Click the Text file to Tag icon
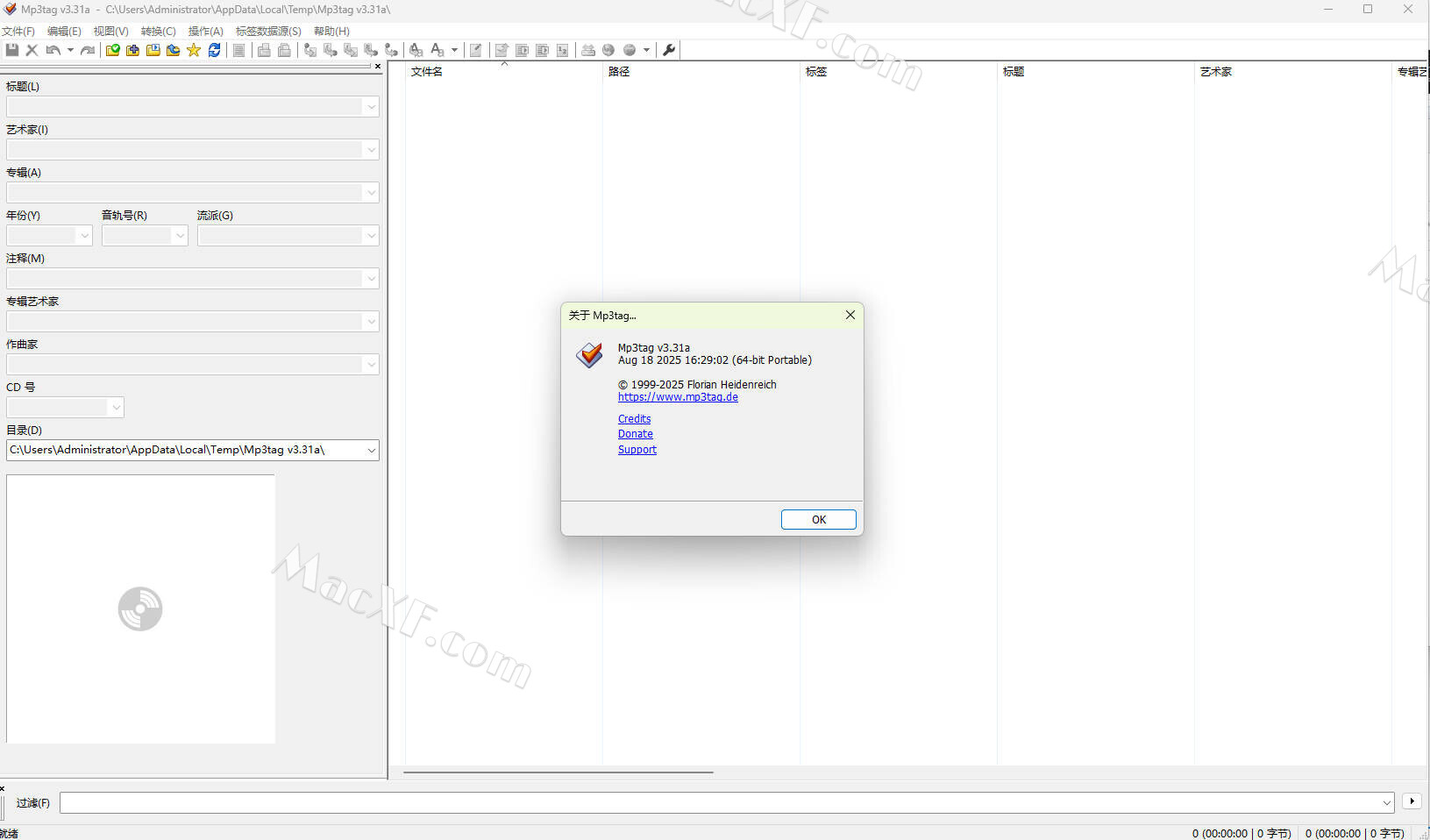This screenshot has height=840, width=1430. 371,50
